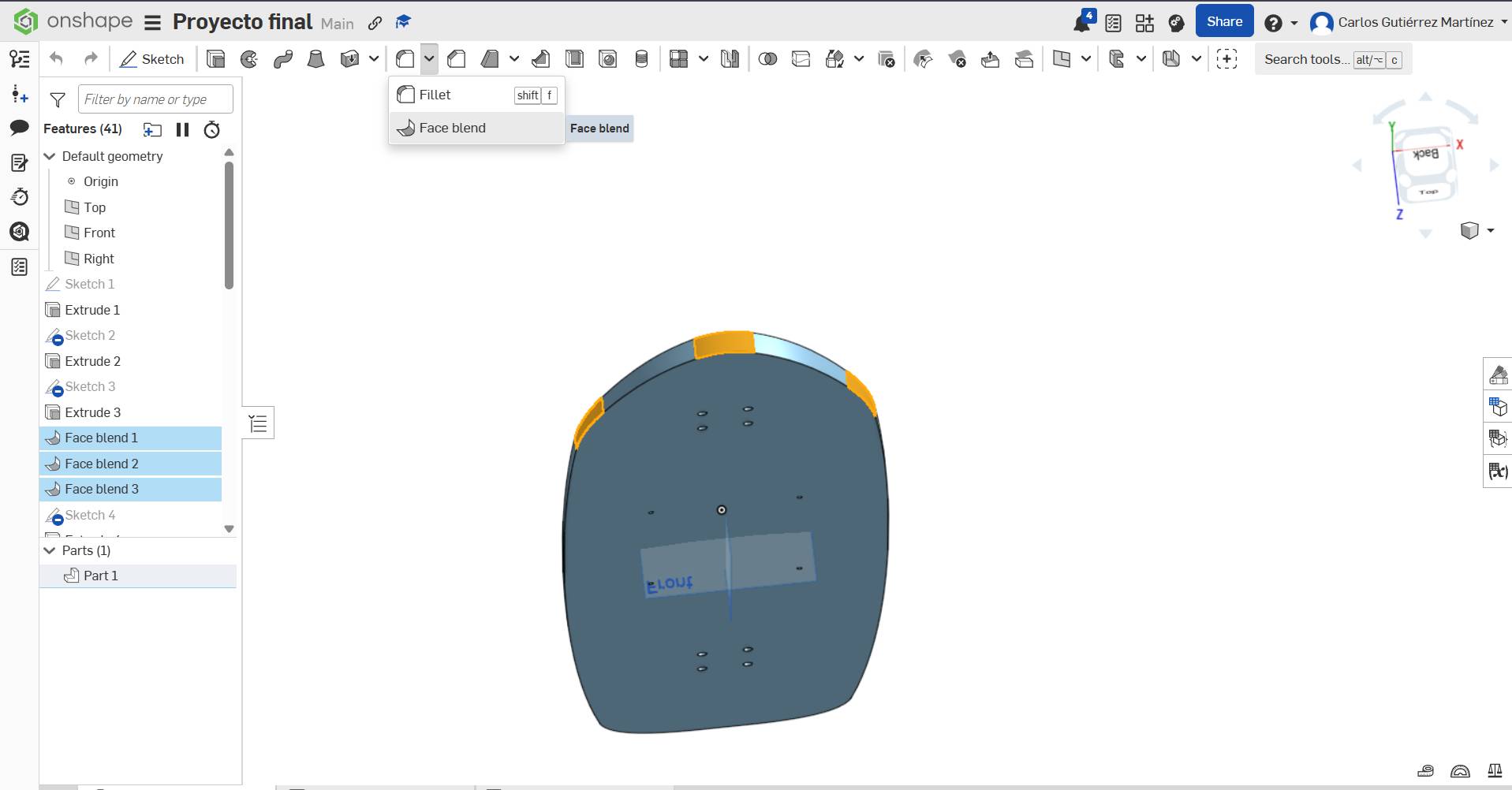The width and height of the screenshot is (1512, 790).
Task: Click the Share button
Action: pos(1224,22)
